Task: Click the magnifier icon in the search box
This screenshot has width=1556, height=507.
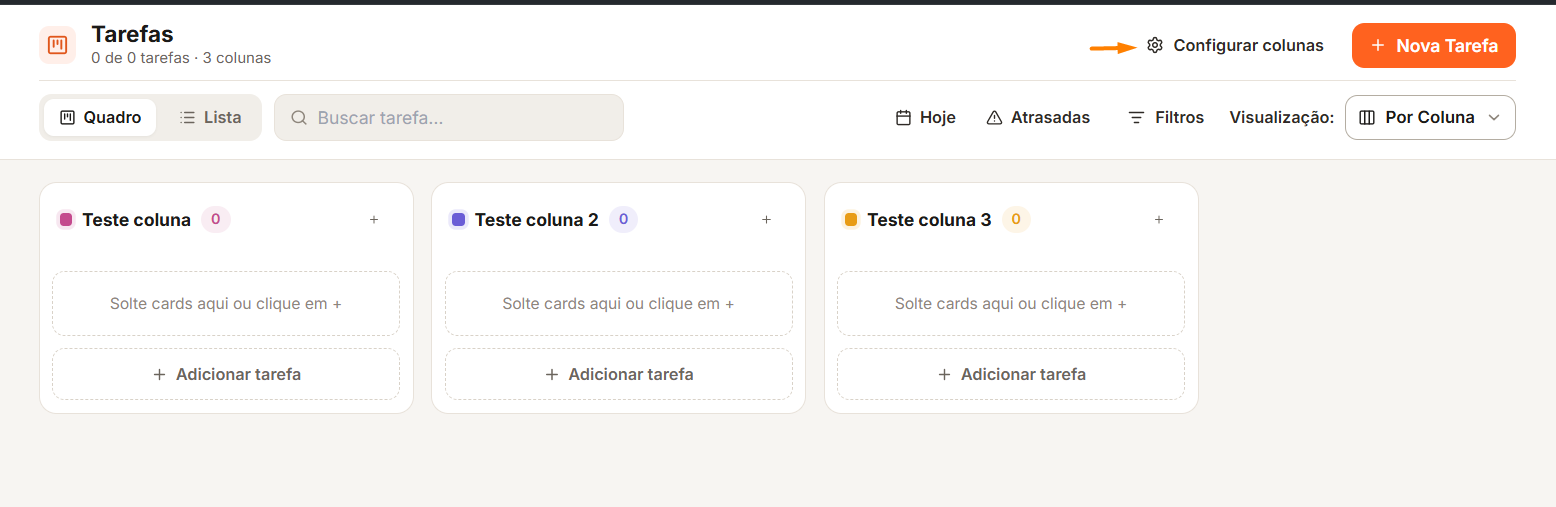Action: pos(298,118)
